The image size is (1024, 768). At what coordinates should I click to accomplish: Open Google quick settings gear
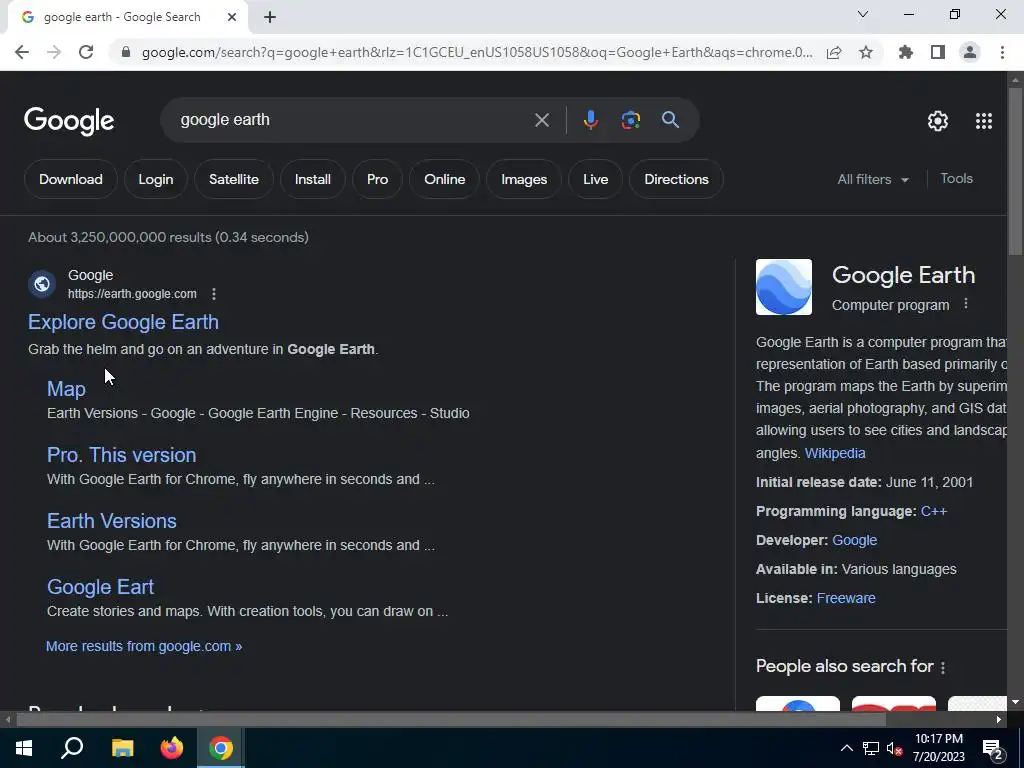tap(938, 121)
